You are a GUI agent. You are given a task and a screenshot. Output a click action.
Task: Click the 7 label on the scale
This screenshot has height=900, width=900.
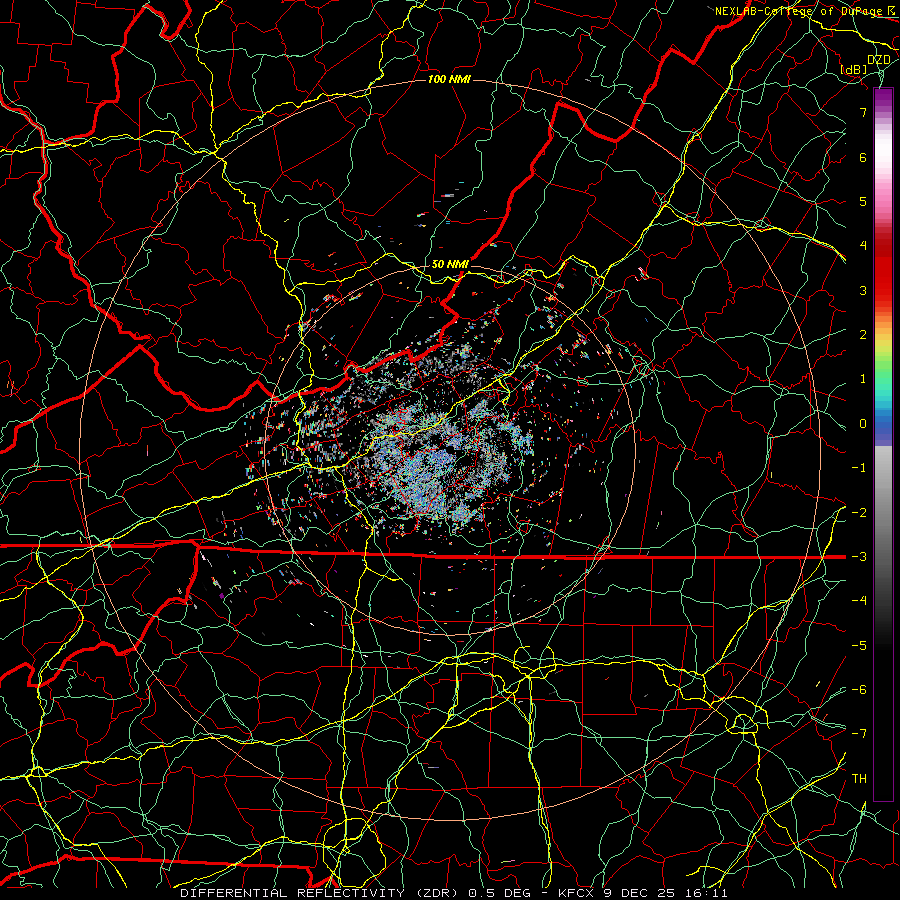coord(863,112)
